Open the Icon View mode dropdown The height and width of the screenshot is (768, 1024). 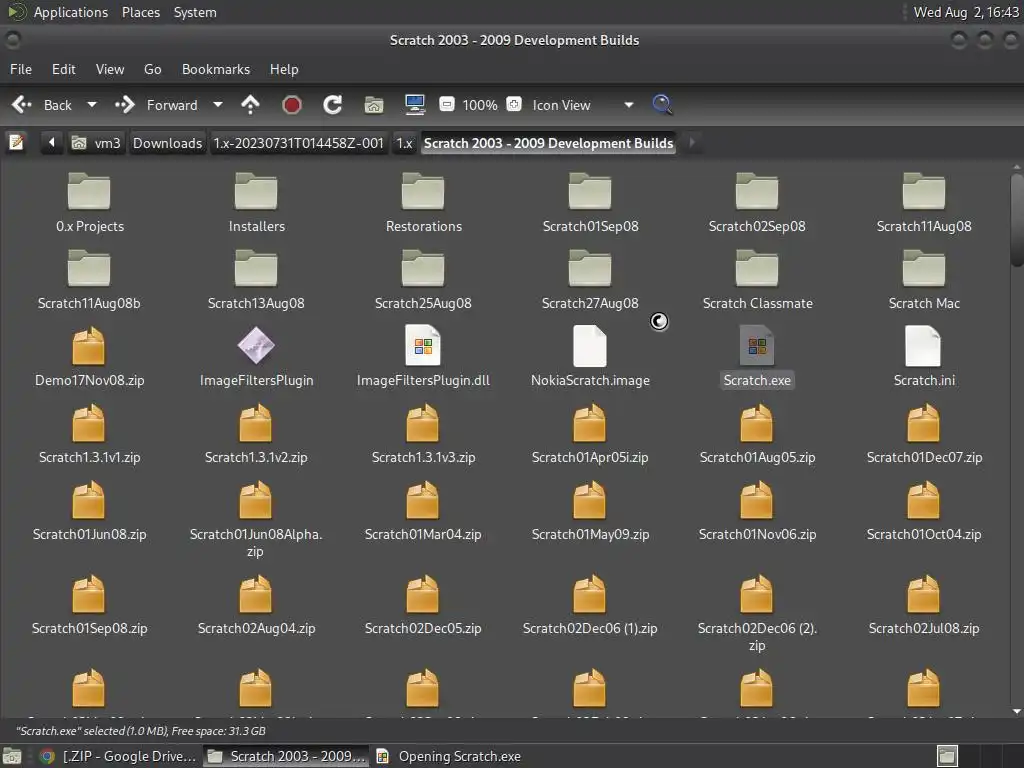(583, 104)
